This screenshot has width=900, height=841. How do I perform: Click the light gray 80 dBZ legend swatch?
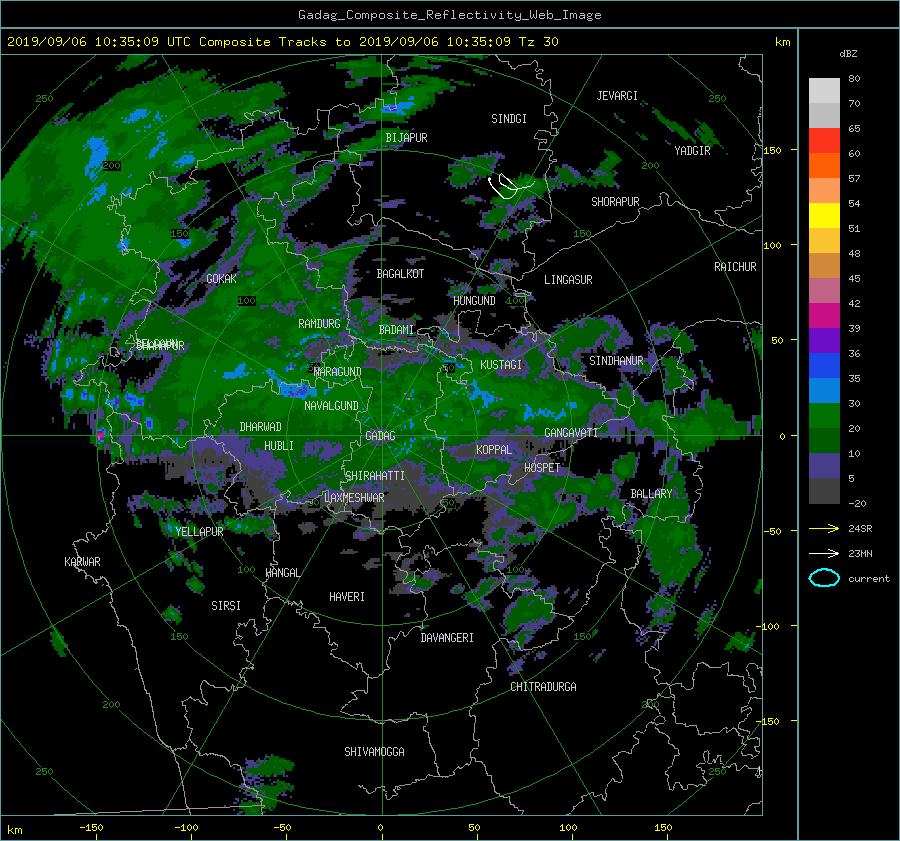tap(824, 91)
